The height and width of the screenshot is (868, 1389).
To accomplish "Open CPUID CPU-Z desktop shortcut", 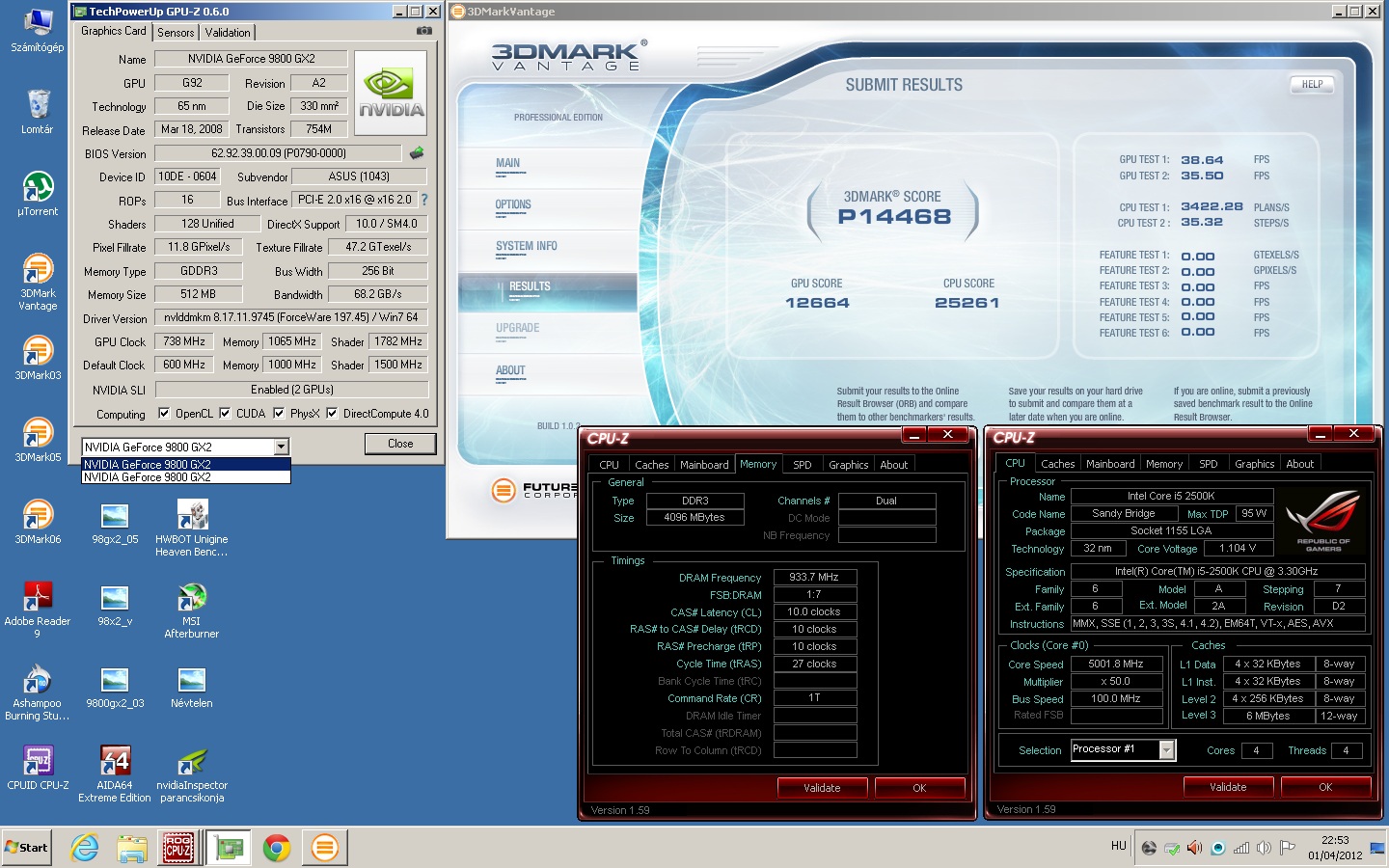I will 38,768.
